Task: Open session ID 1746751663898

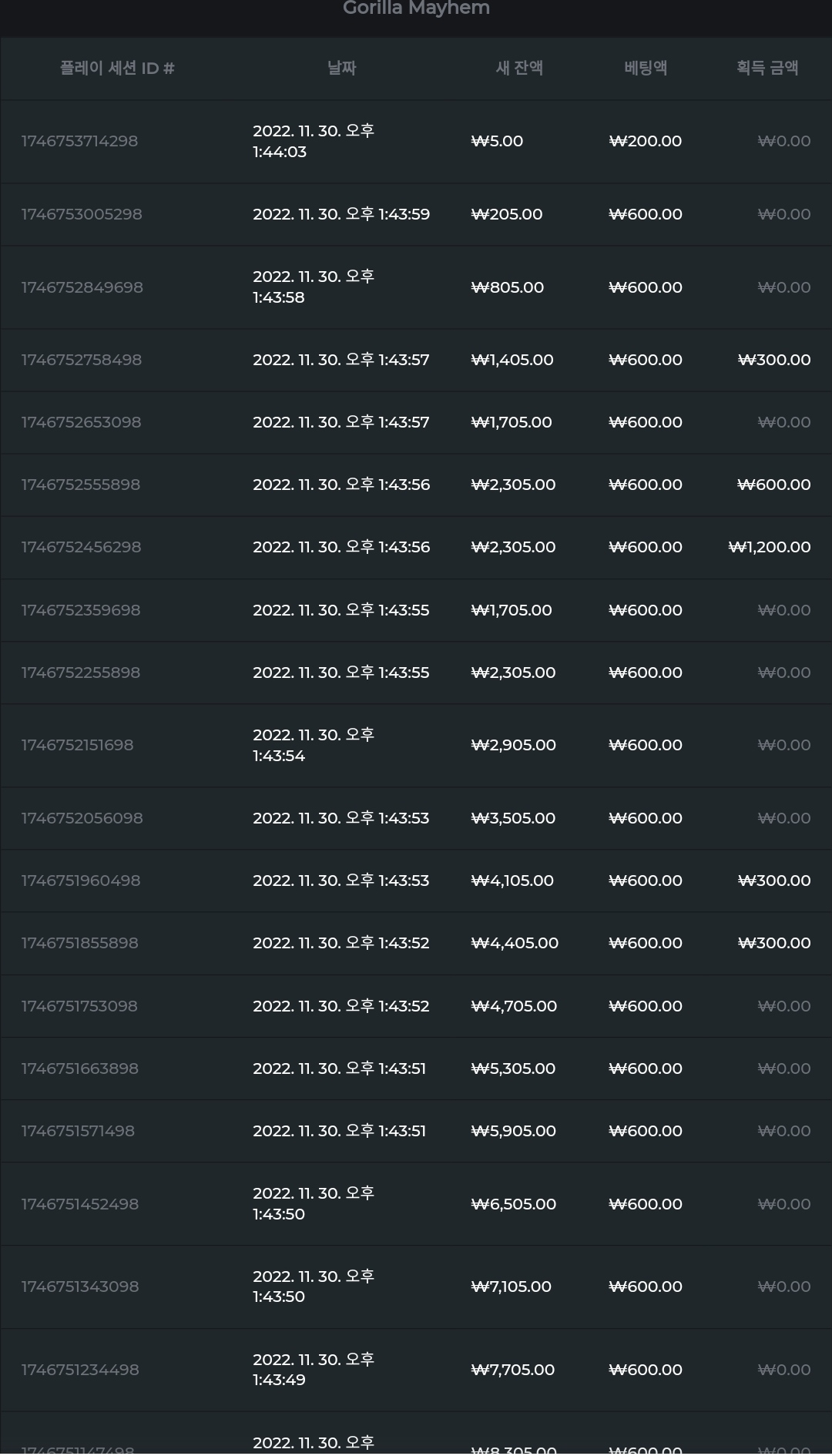Action: pyautogui.click(x=80, y=1069)
